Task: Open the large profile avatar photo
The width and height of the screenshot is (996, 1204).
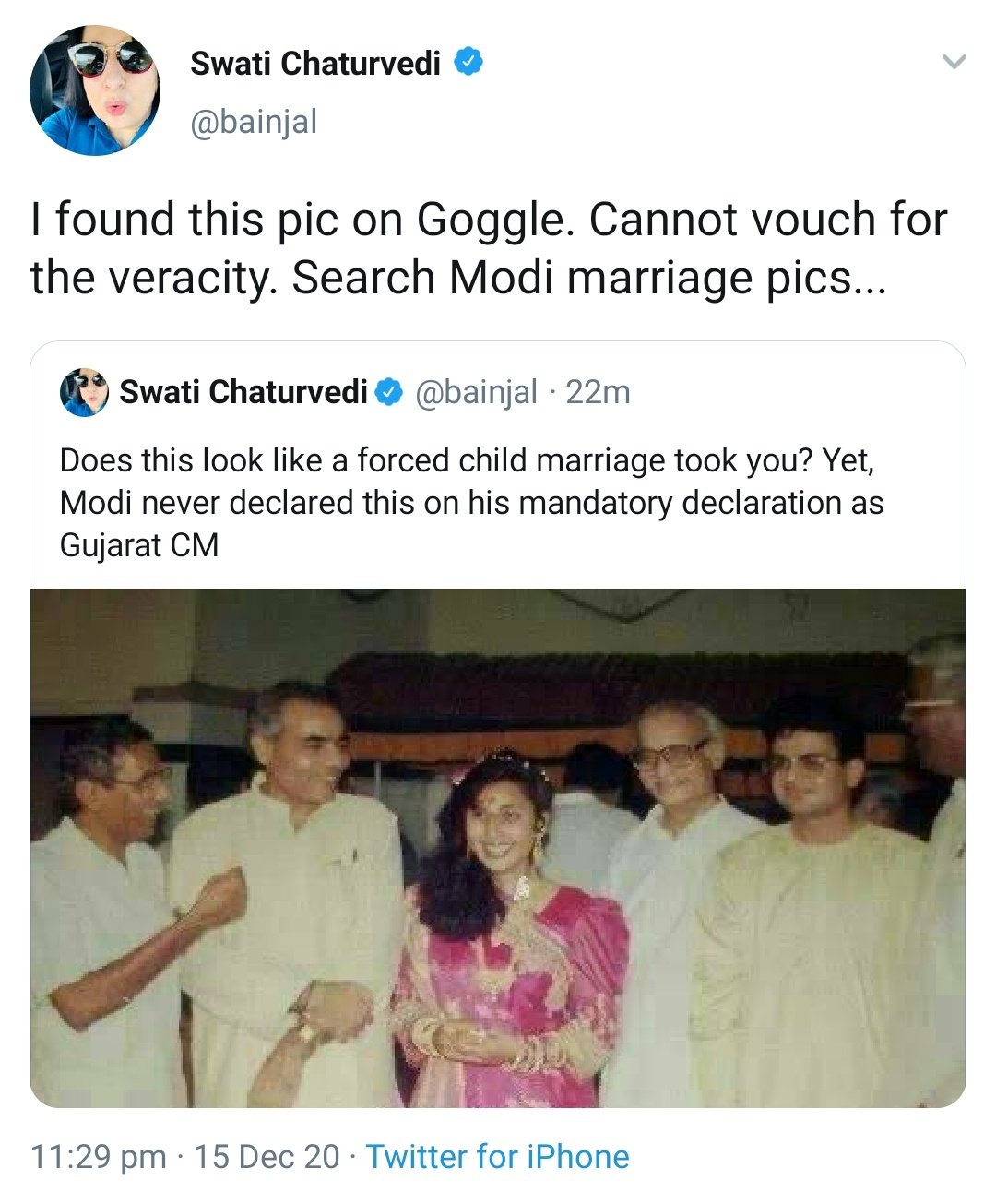Action: (x=95, y=89)
